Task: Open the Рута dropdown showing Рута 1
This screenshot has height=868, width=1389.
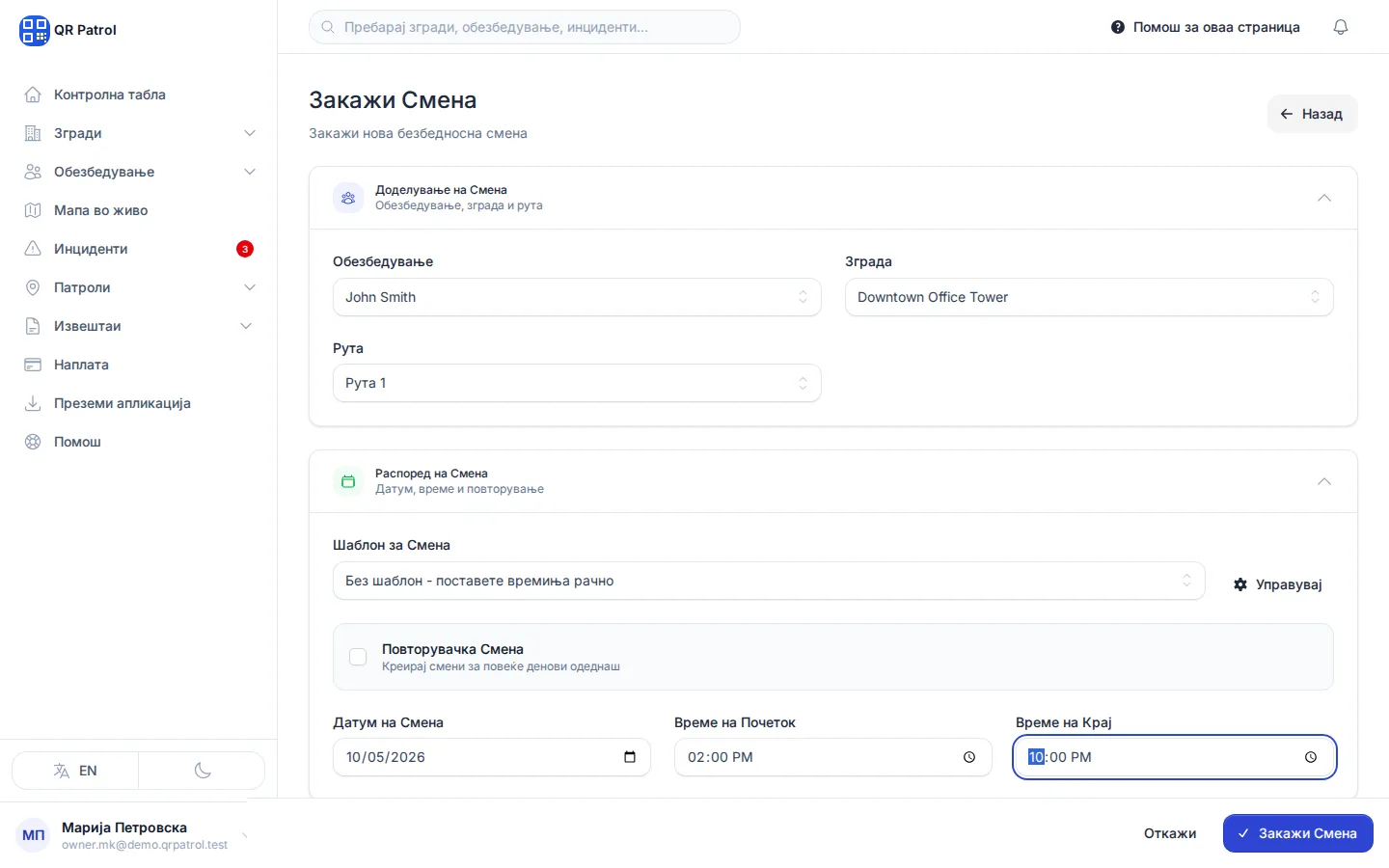Action: tap(577, 383)
